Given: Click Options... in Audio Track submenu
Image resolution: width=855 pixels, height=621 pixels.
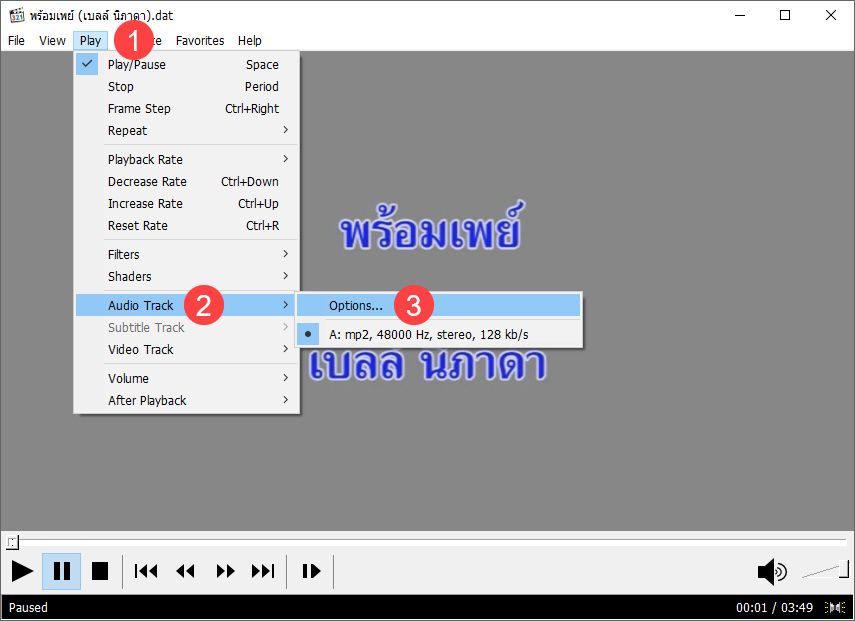Looking at the screenshot, I should point(438,305).
